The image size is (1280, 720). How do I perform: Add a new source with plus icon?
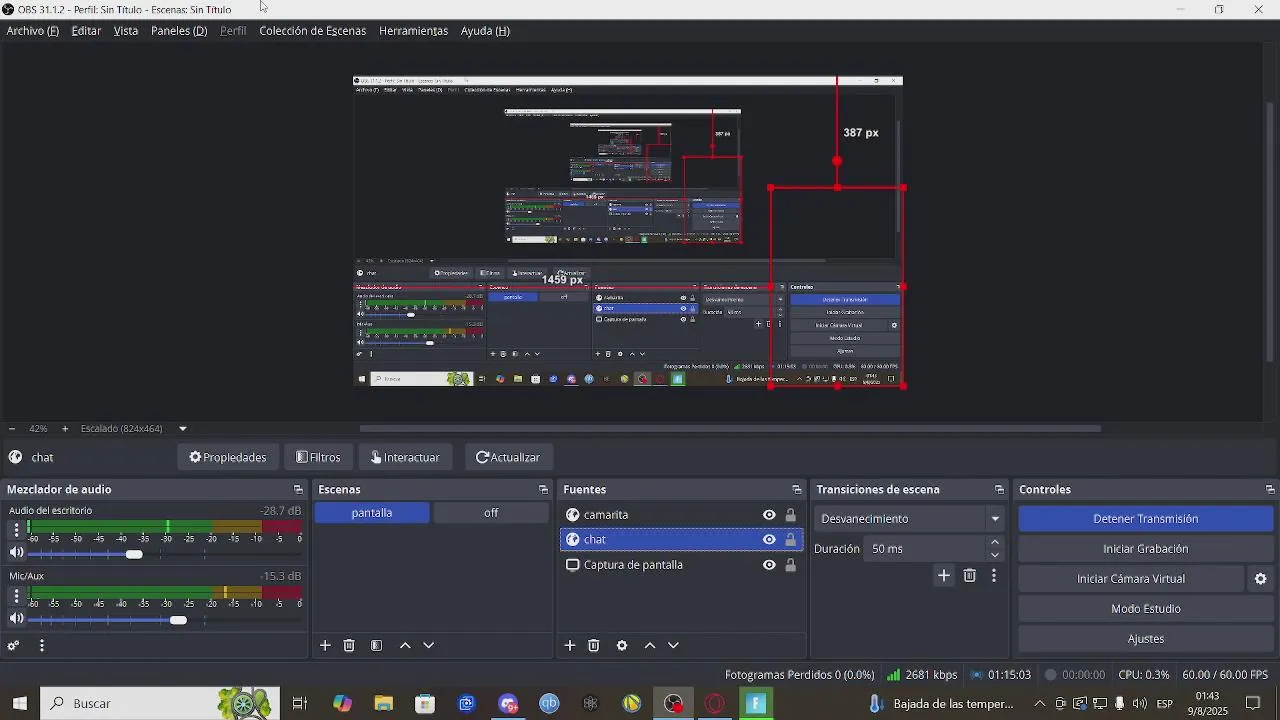click(570, 646)
